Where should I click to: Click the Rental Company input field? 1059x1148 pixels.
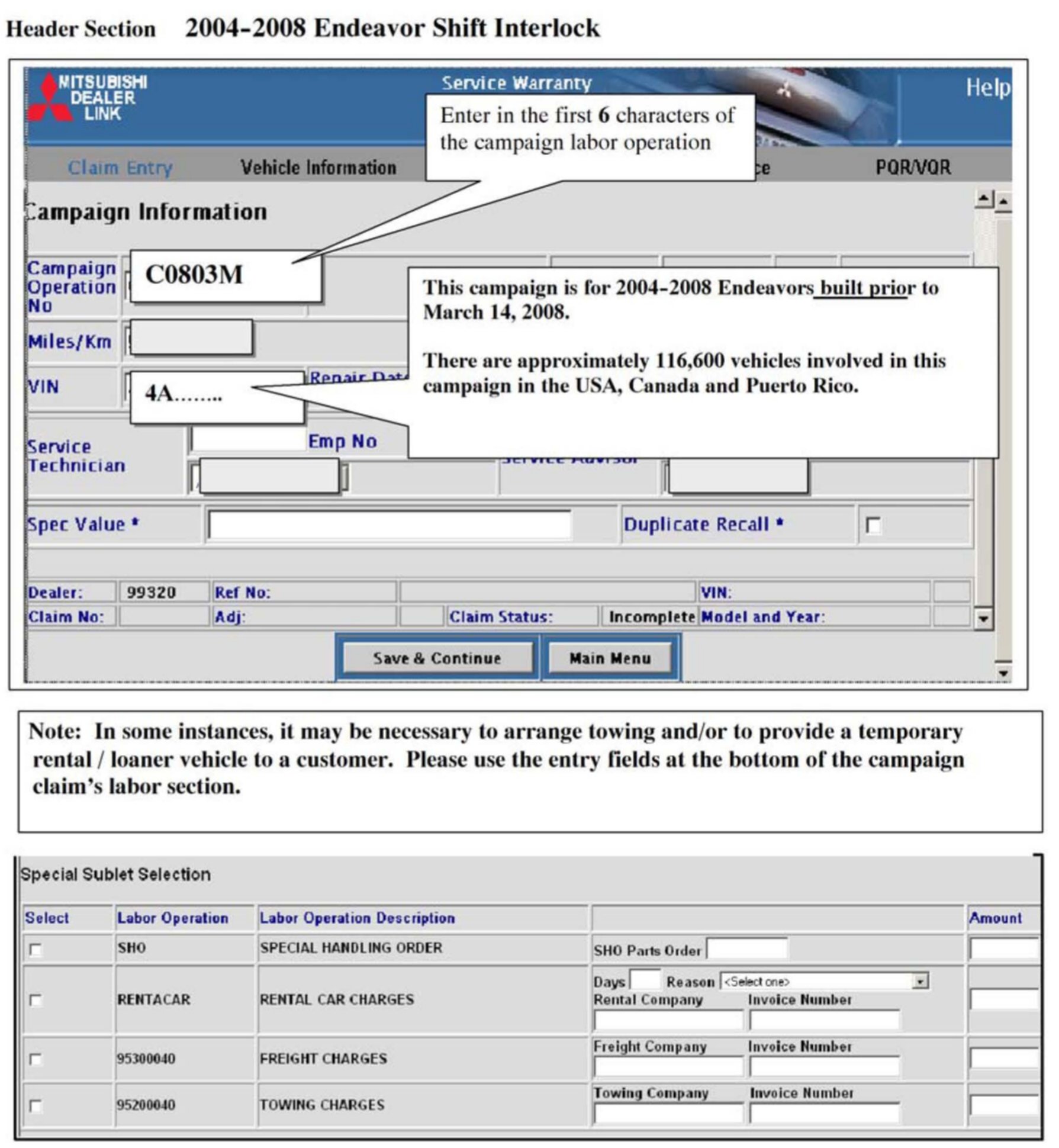668,1020
